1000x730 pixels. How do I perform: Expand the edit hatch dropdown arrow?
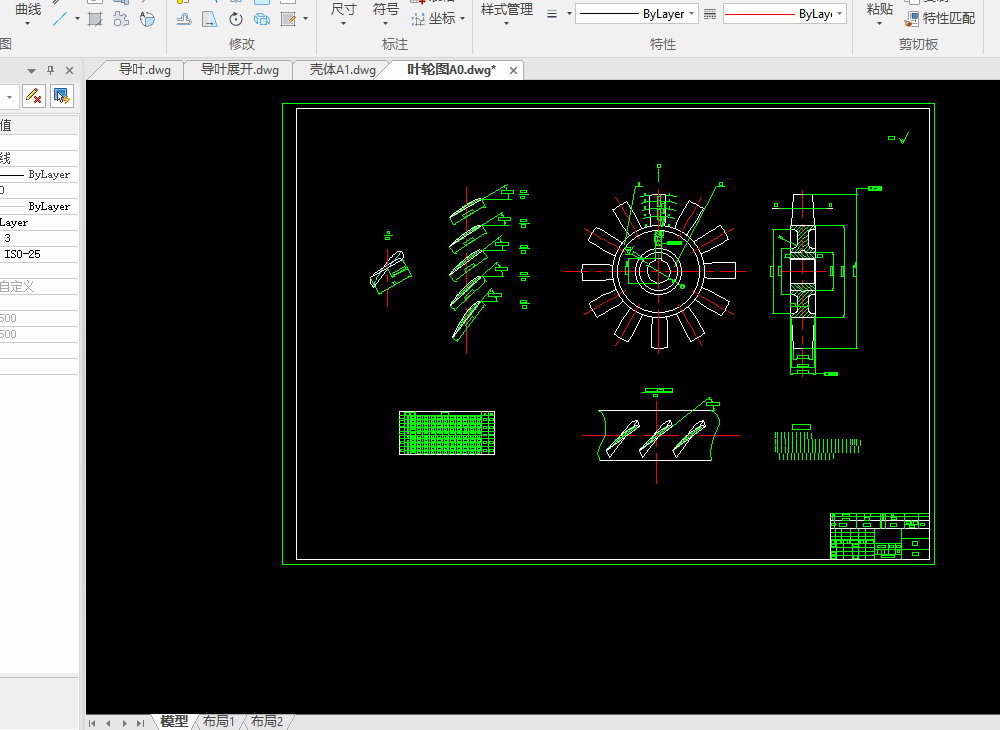pyautogui.click(x=305, y=19)
